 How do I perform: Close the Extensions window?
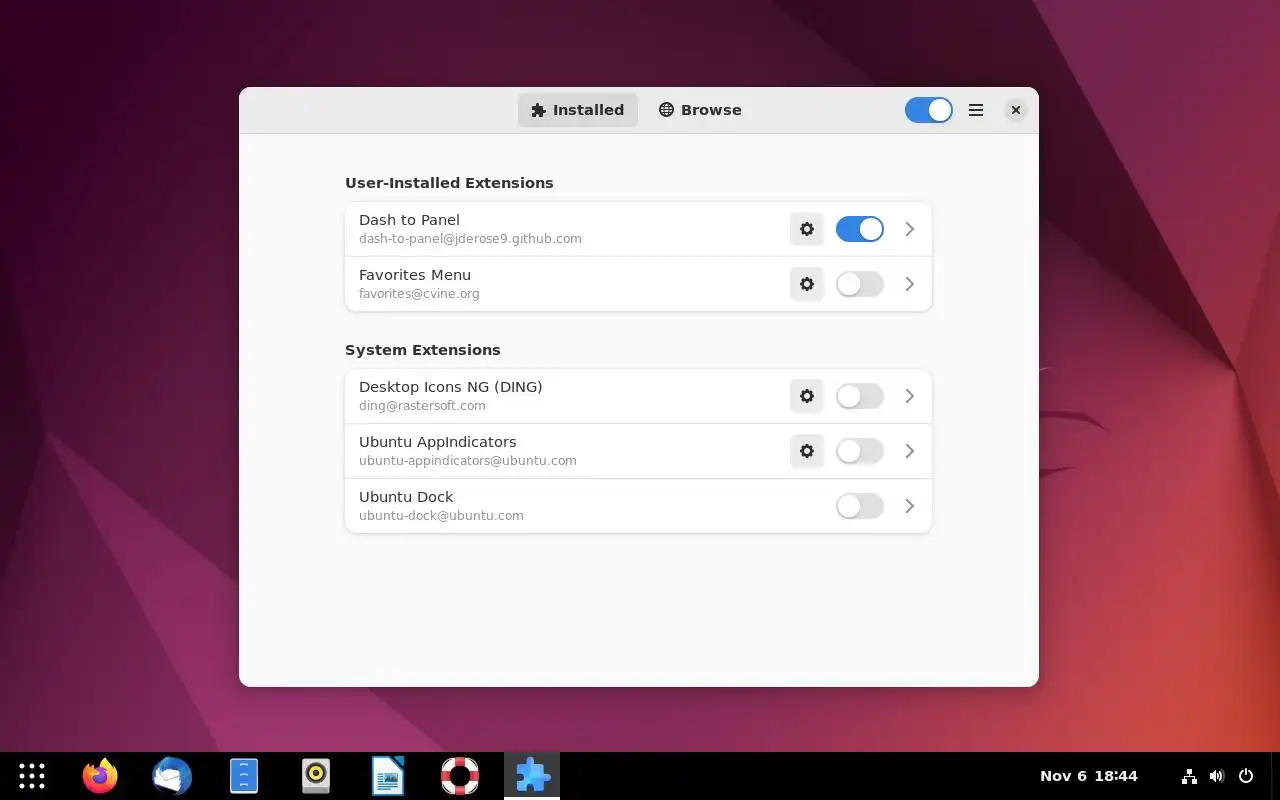click(1015, 110)
